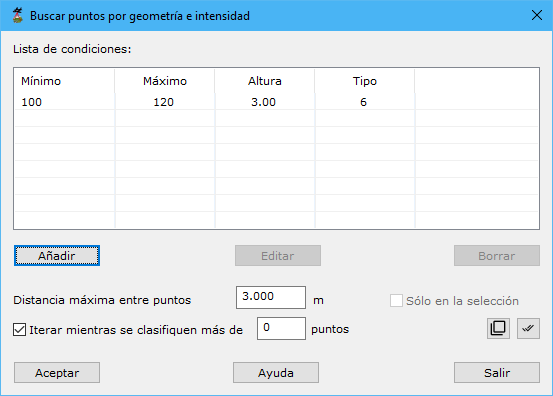Click the application icon in the title bar
The image size is (553, 396).
18,16
